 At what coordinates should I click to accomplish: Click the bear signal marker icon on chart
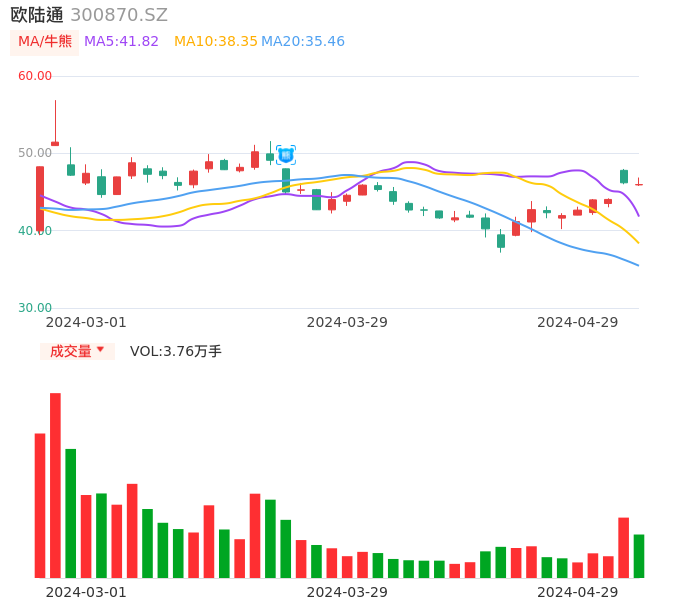tap(286, 155)
